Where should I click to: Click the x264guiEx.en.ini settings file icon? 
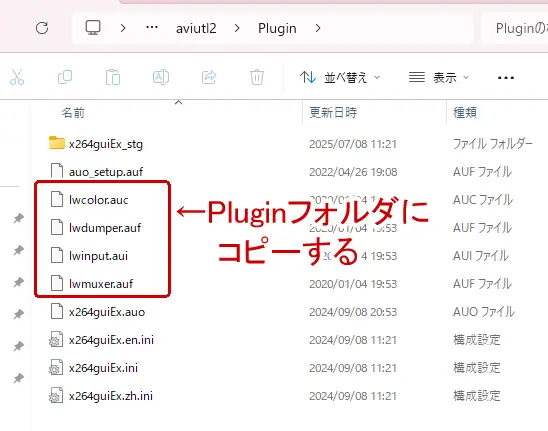56,339
